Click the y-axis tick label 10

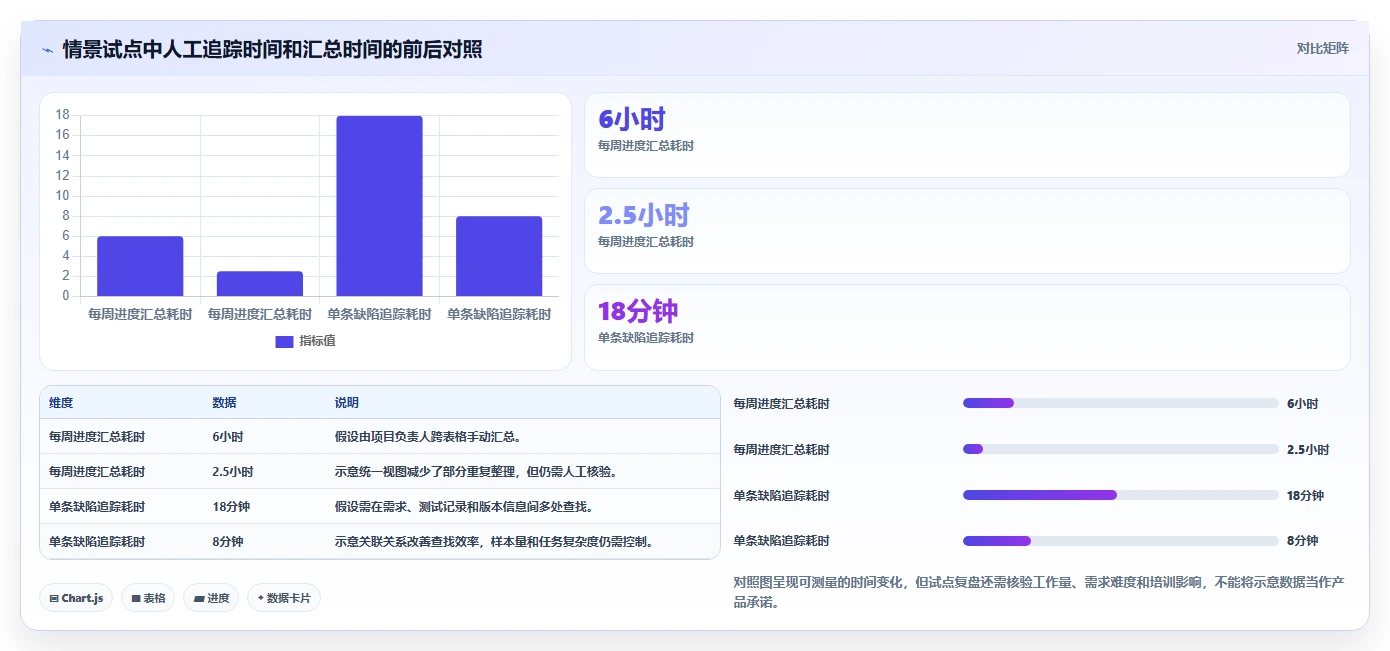62,196
